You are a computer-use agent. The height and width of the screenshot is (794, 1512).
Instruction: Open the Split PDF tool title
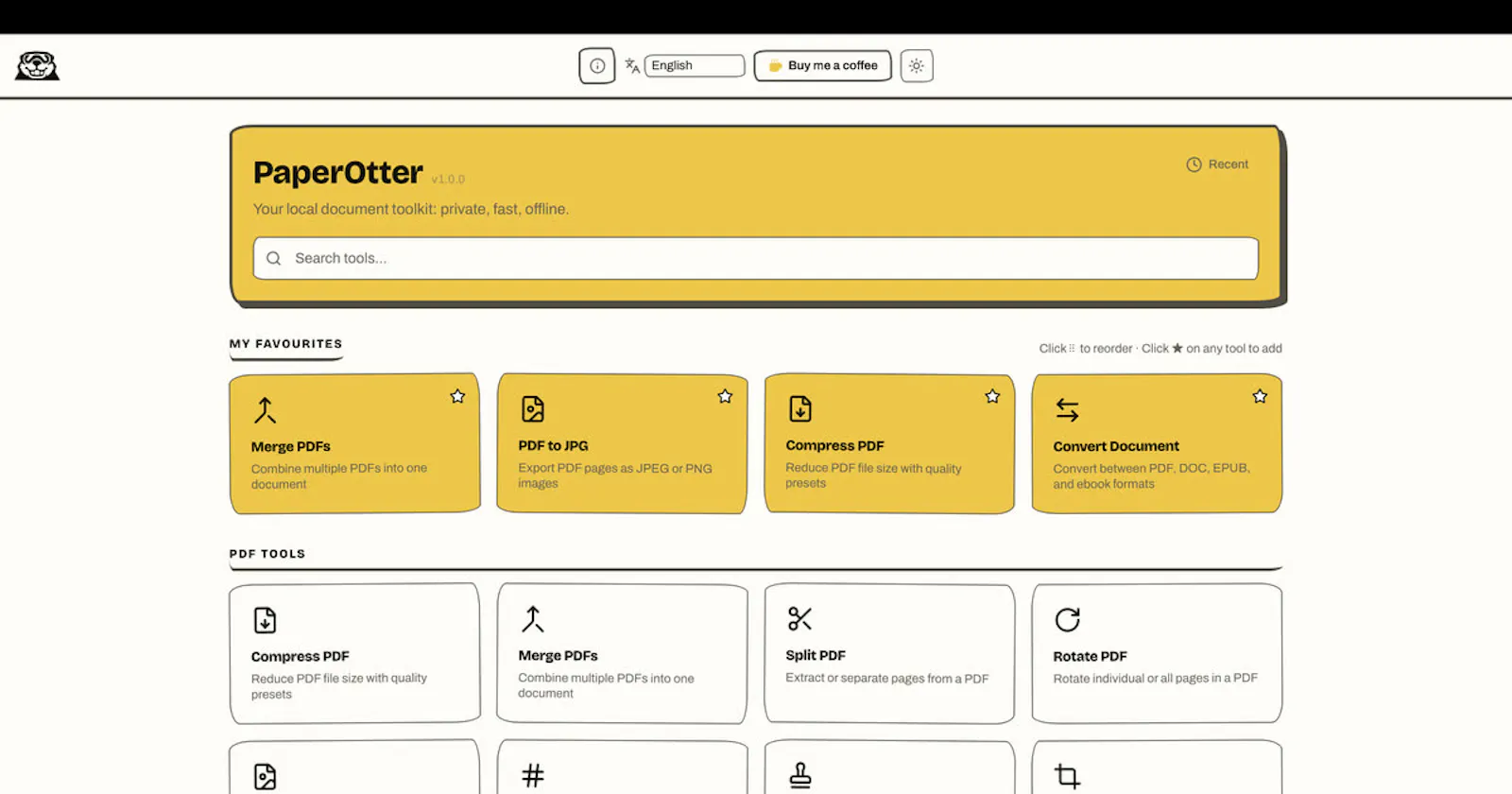(816, 655)
